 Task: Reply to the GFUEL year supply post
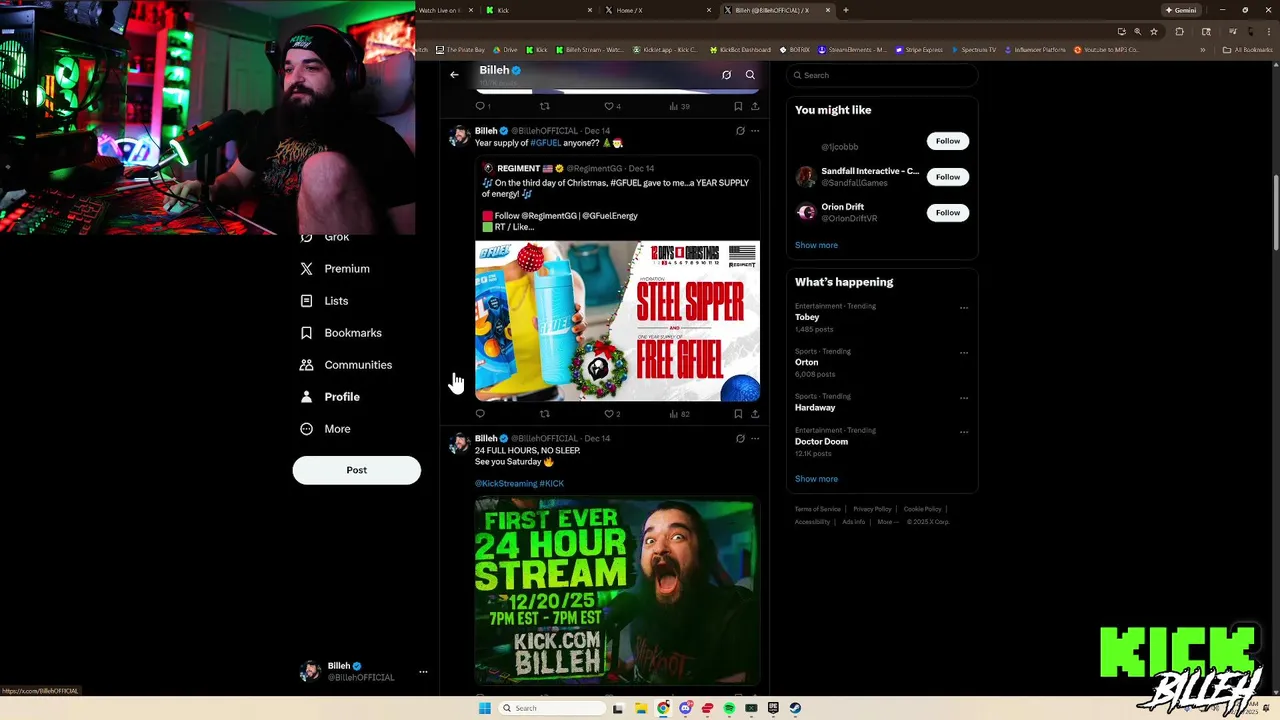click(480, 414)
